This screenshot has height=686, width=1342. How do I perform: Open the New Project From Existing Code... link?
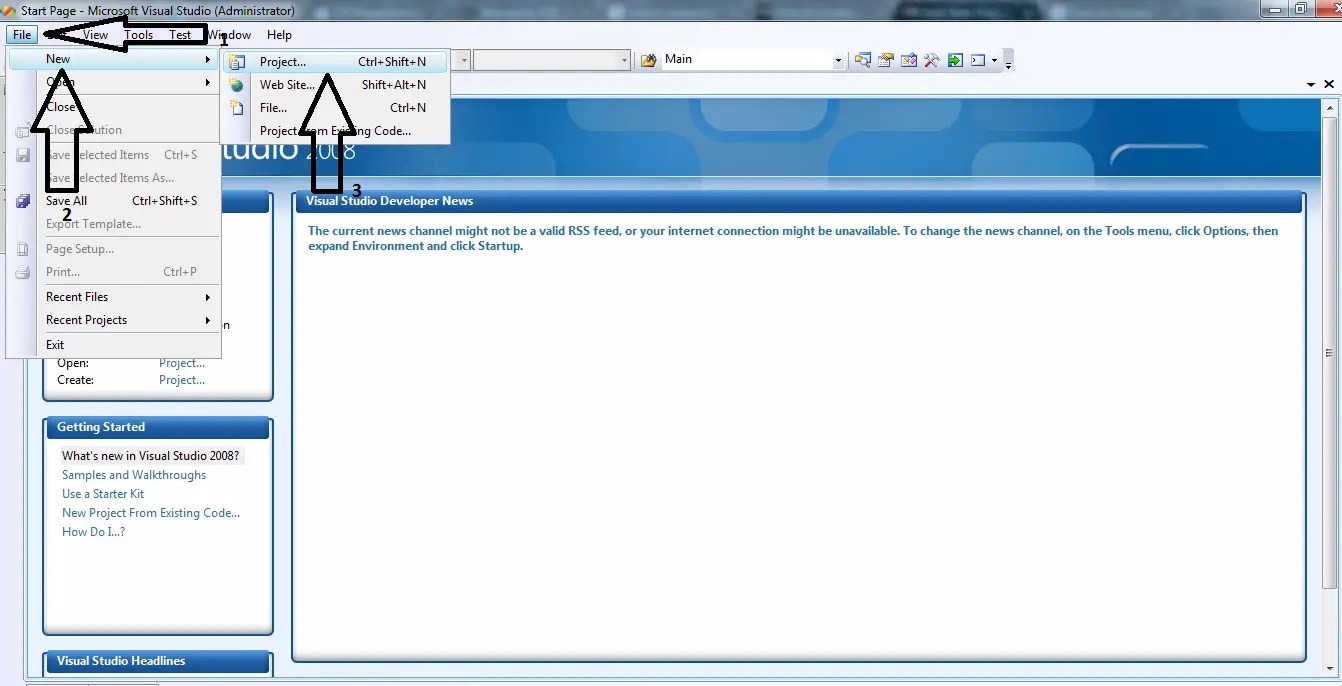coord(151,513)
